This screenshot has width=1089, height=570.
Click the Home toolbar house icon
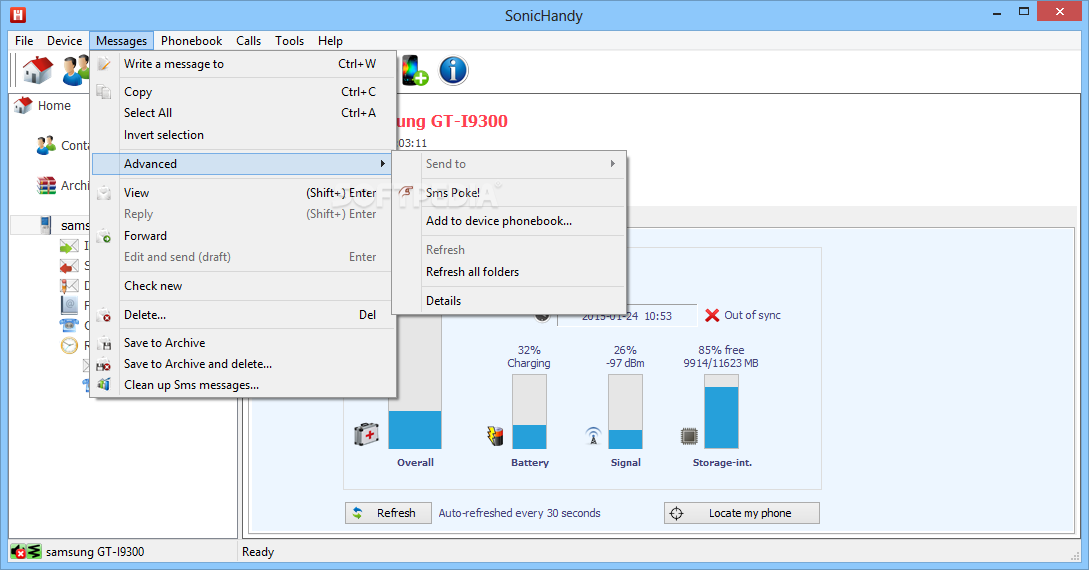coord(38,70)
